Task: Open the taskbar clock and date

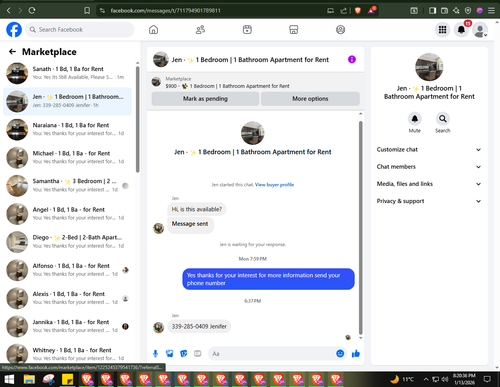Action: click(464, 379)
